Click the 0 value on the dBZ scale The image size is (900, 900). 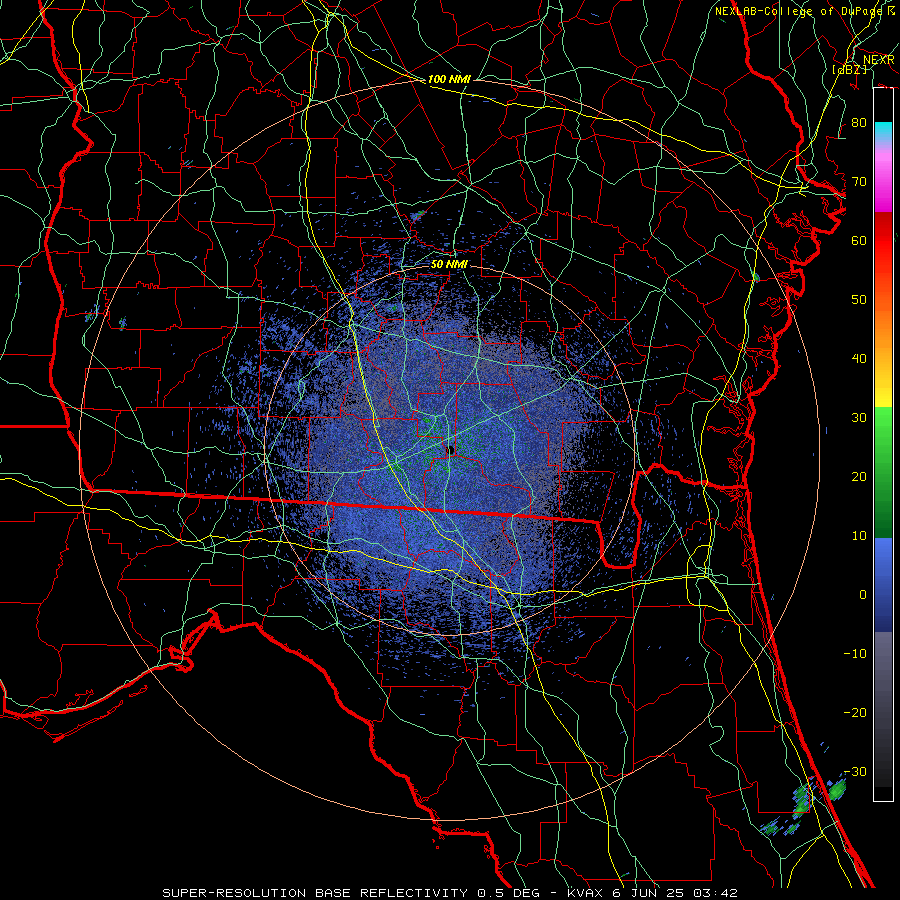pyautogui.click(x=863, y=595)
